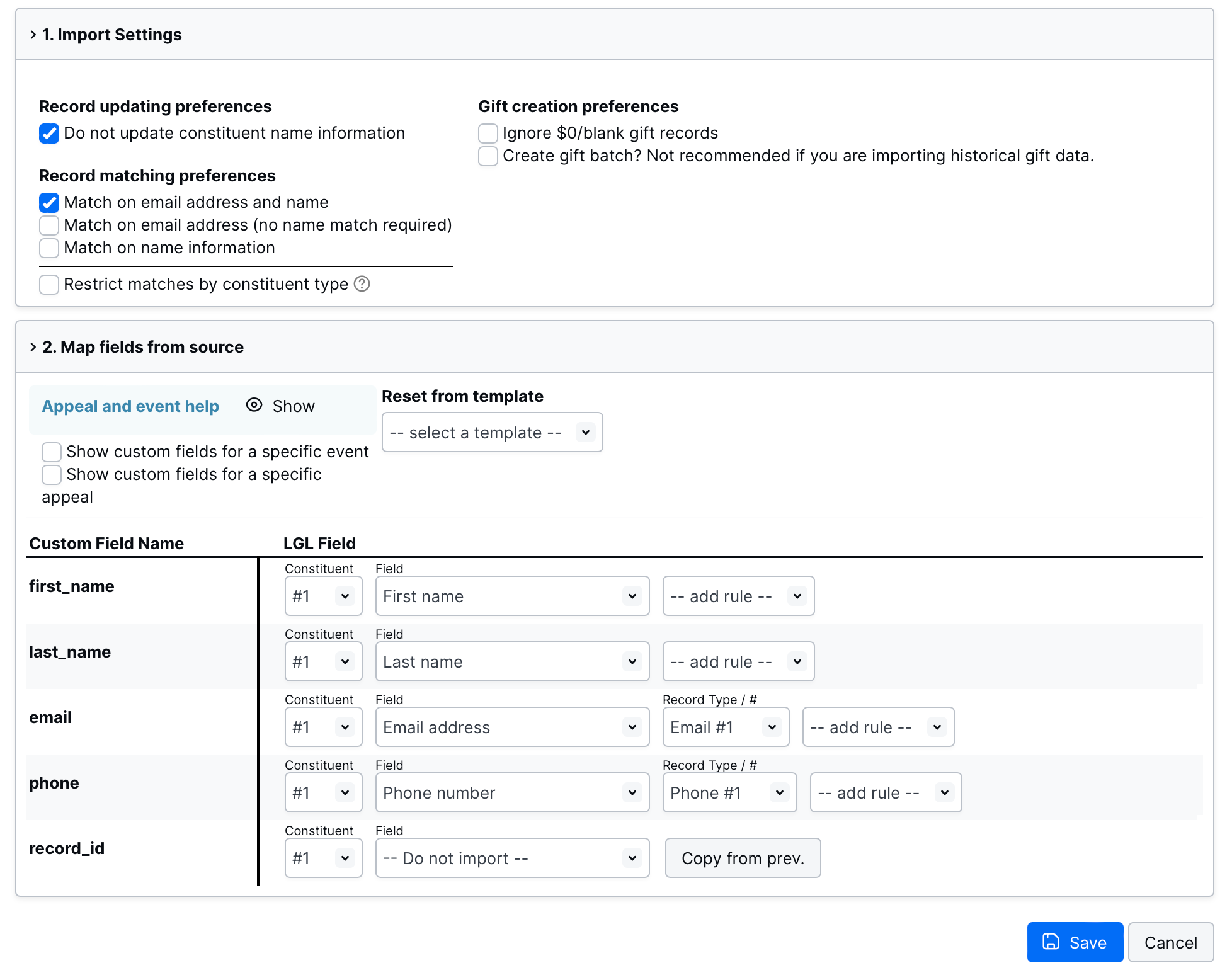This screenshot has width=1232, height=975.
Task: Click the help question mark icon
Action: click(362, 284)
